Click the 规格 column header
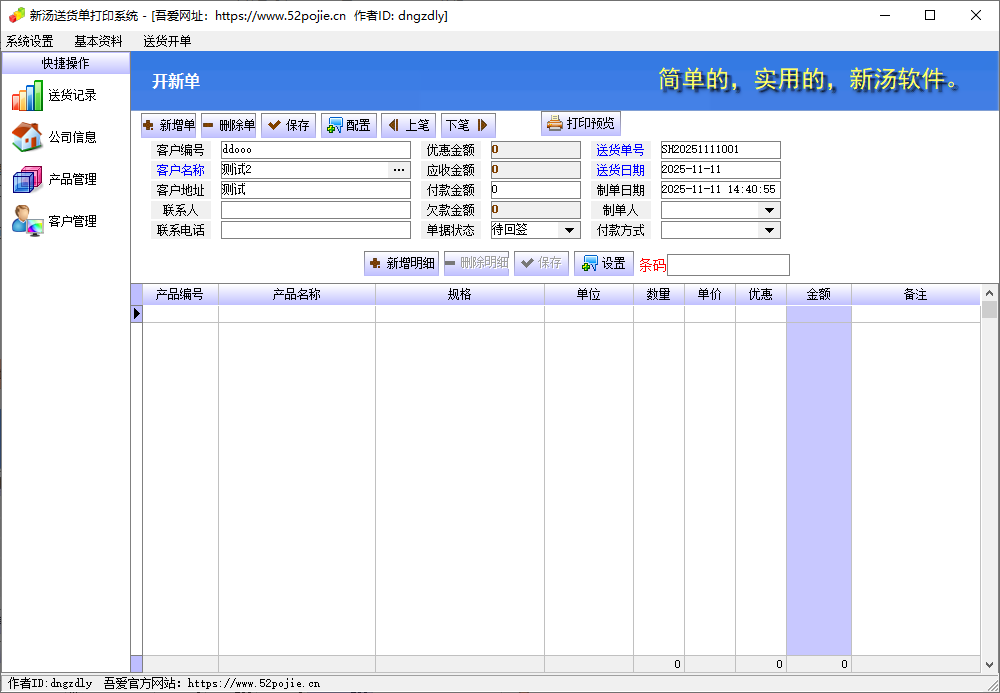Viewport: 1000px width, 693px height. (460, 295)
